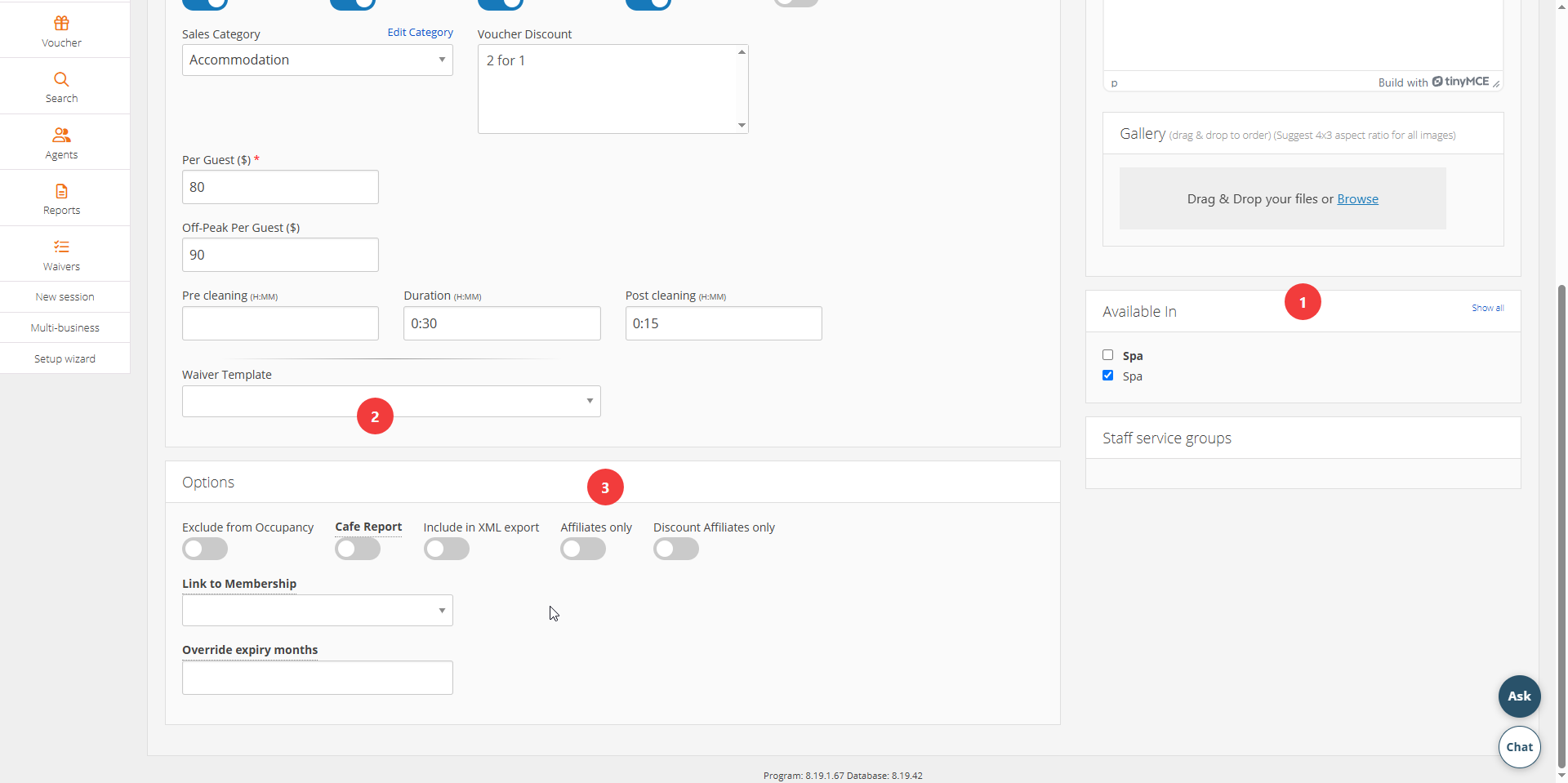Click the Edit Category link
This screenshot has width=1568, height=783.
pyautogui.click(x=421, y=33)
